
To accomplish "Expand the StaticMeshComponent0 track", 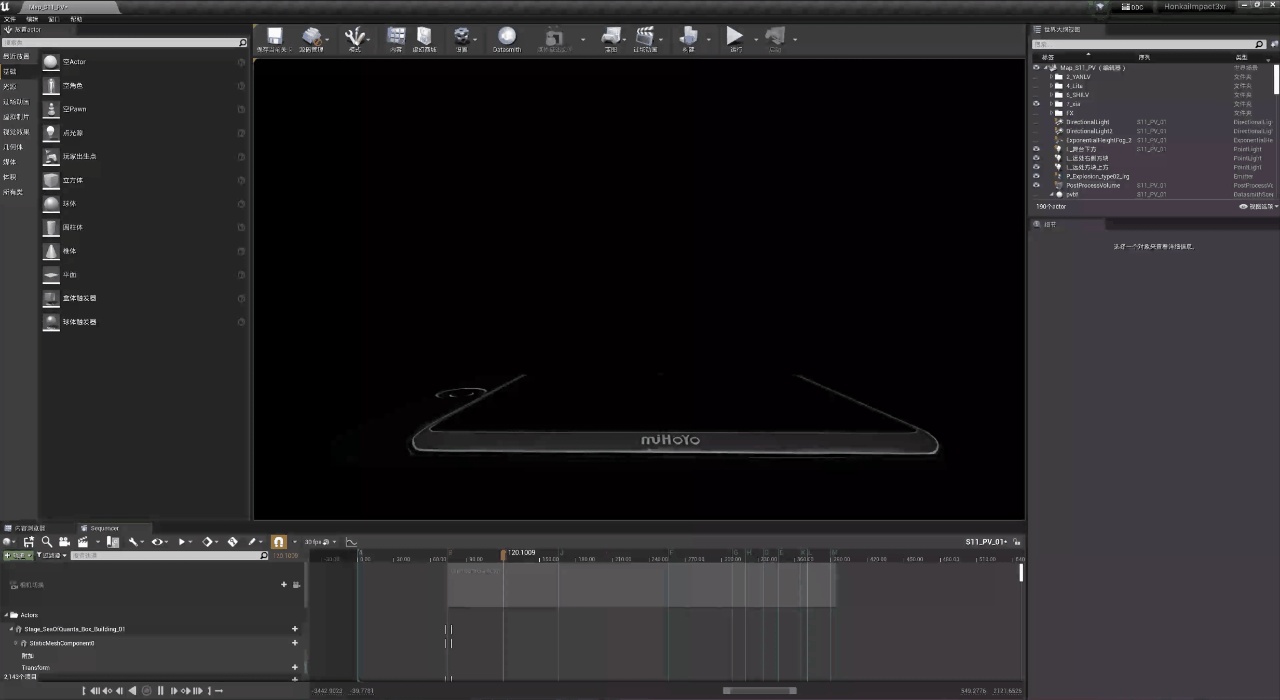I will coord(16,643).
